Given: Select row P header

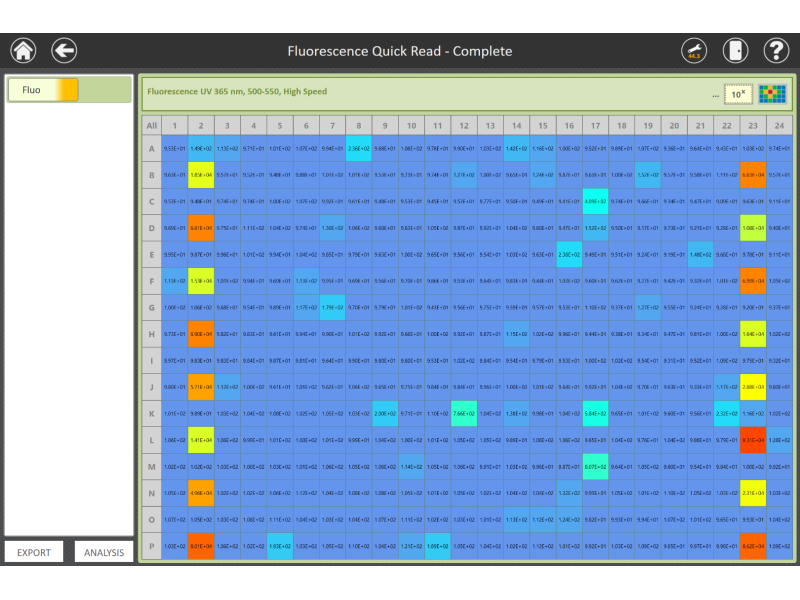Looking at the screenshot, I should pos(151,546).
